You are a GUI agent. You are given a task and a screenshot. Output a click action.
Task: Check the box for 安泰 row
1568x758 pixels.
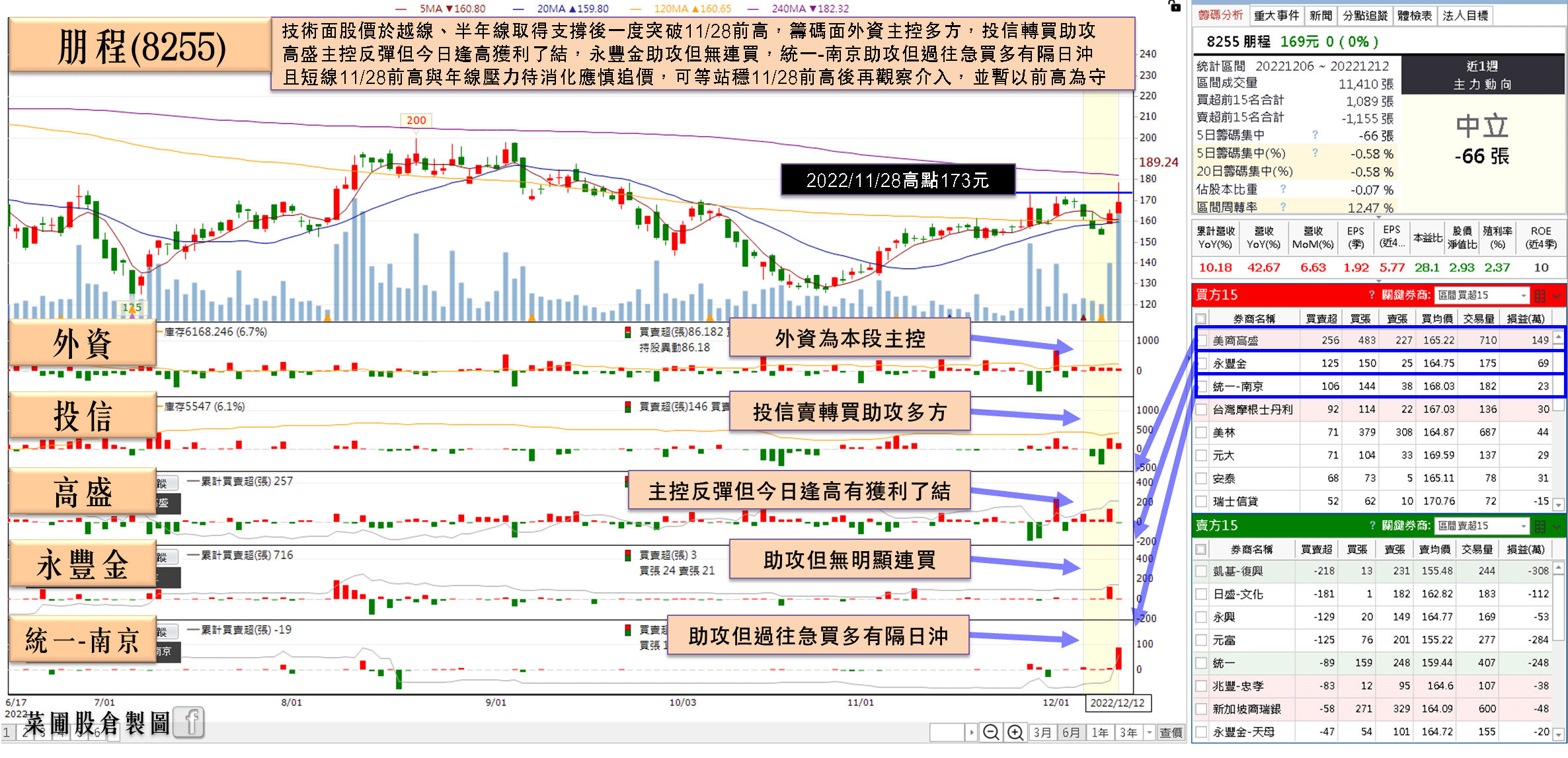coord(1201,478)
